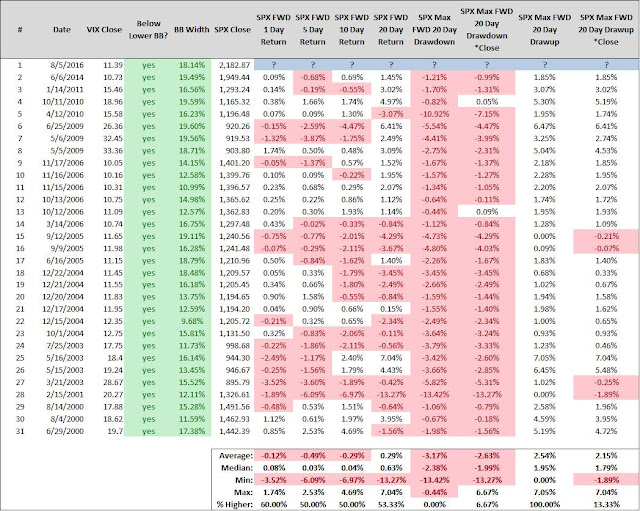
Task: Click the Average label in the summary
Action: pos(236,455)
